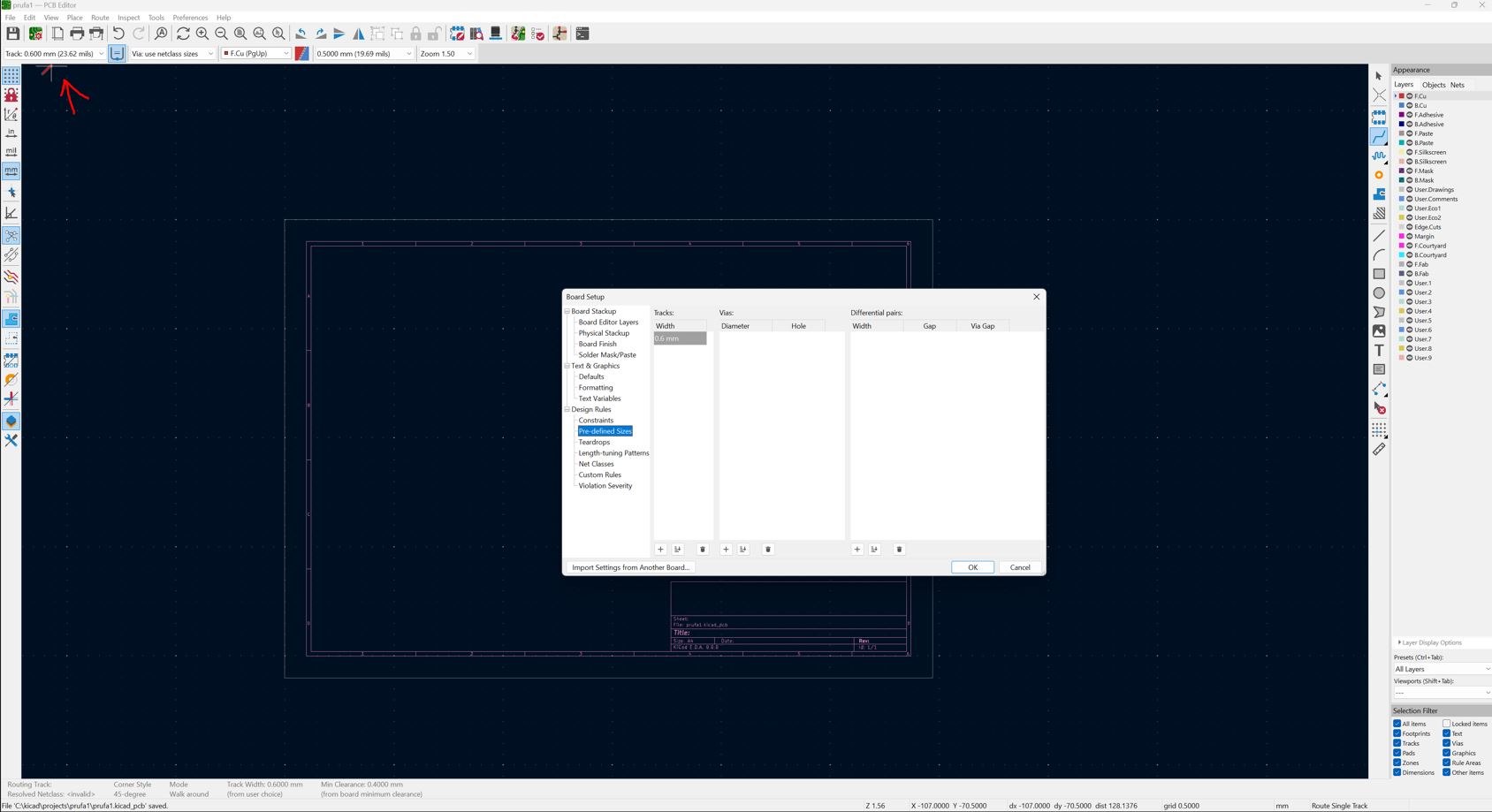The height and width of the screenshot is (812, 1492).
Task: Toggle millimeters units button
Action: (x=11, y=171)
